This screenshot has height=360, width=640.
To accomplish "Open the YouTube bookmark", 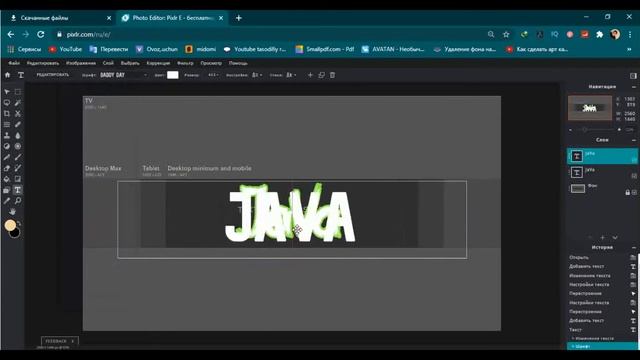I will pyautogui.click(x=65, y=49).
